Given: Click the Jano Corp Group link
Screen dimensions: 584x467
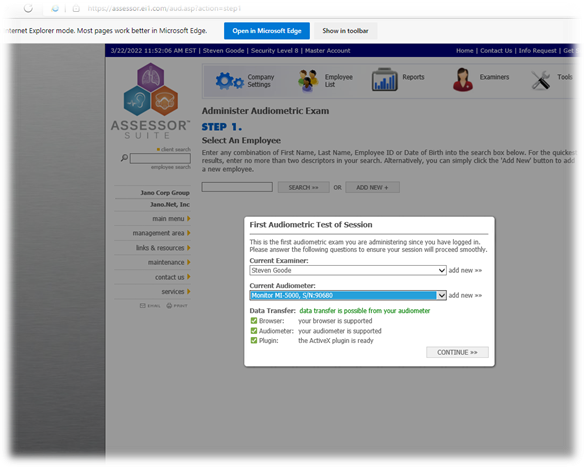Looking at the screenshot, I should [x=165, y=193].
